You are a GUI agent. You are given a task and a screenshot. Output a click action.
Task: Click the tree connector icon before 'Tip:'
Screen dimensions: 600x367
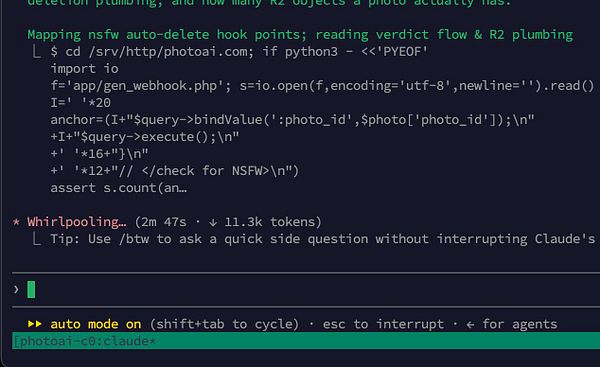tap(36, 239)
